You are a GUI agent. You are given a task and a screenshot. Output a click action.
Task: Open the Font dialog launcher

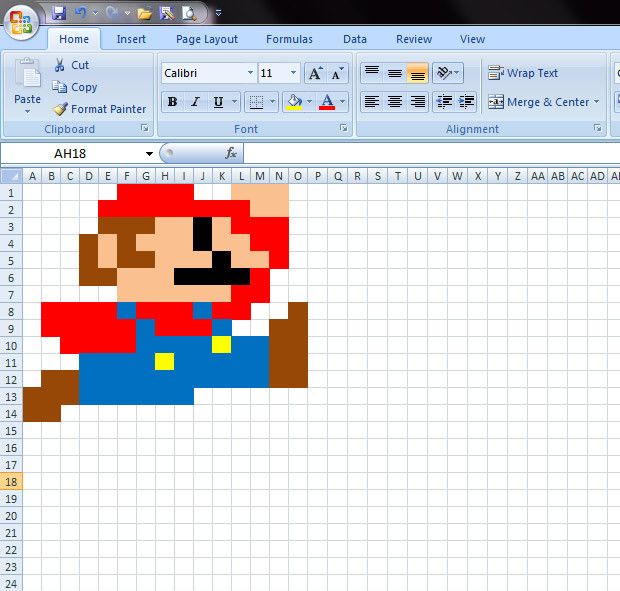[344, 128]
